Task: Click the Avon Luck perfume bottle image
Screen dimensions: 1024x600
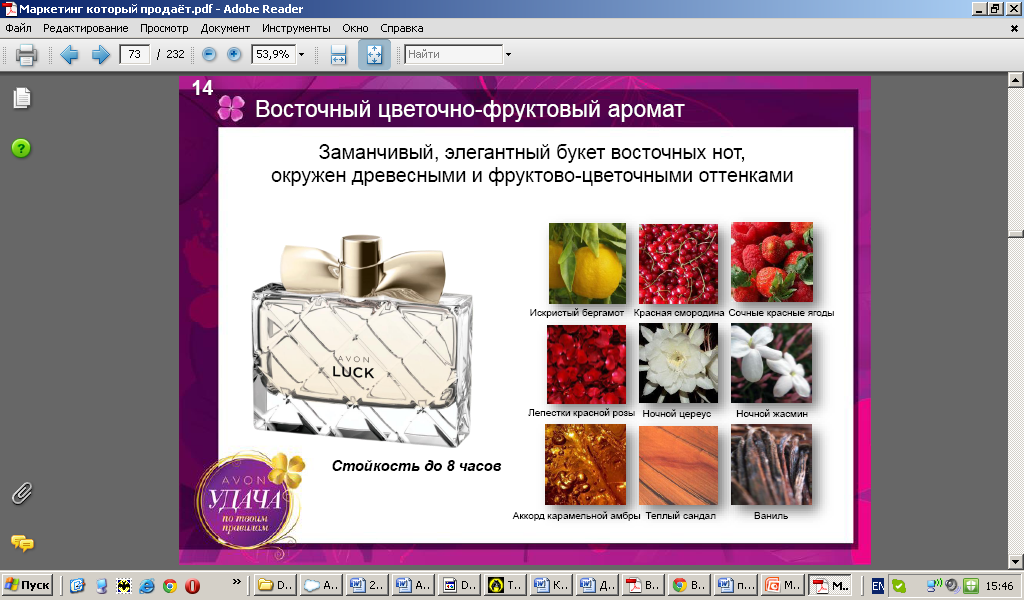Action: point(362,339)
